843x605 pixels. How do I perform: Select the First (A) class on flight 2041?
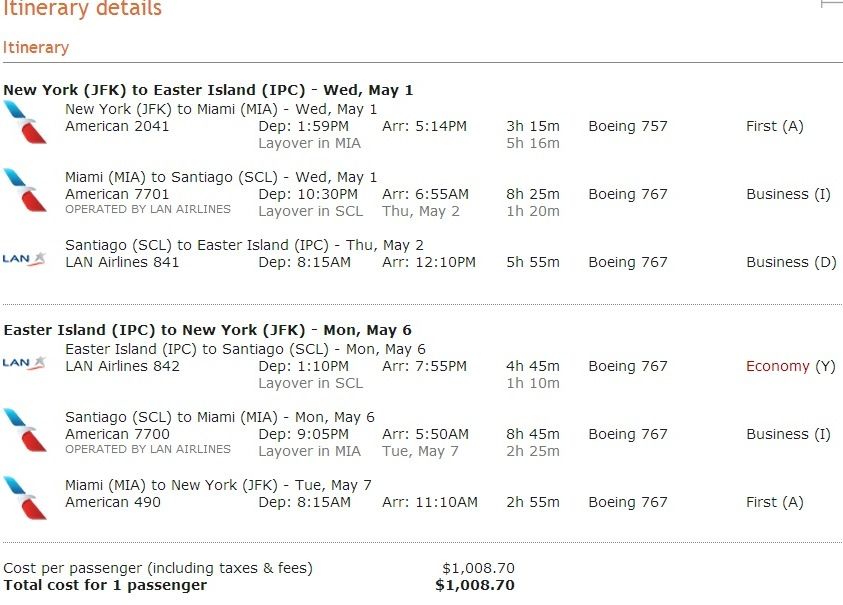coord(775,126)
